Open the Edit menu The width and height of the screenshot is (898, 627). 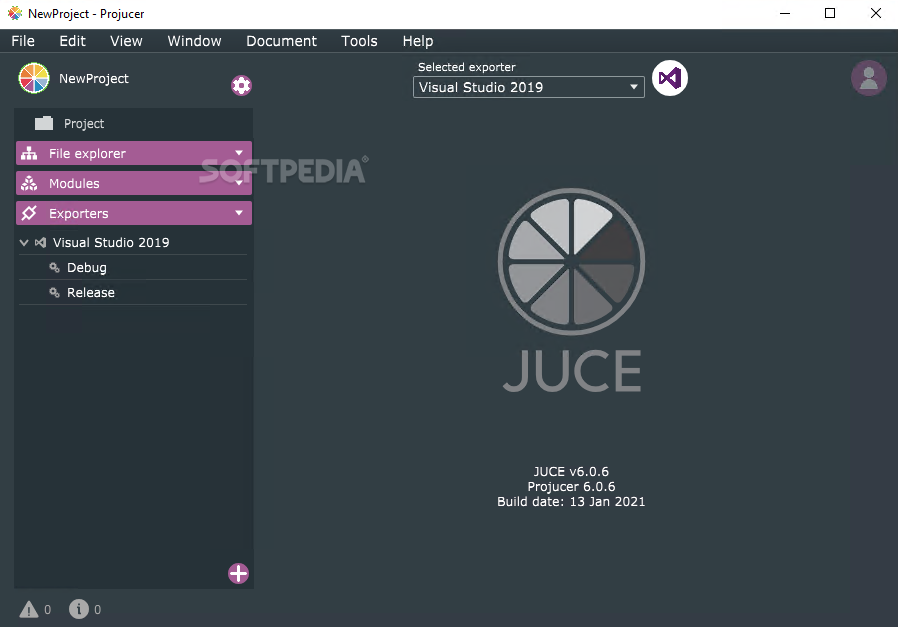coord(72,41)
